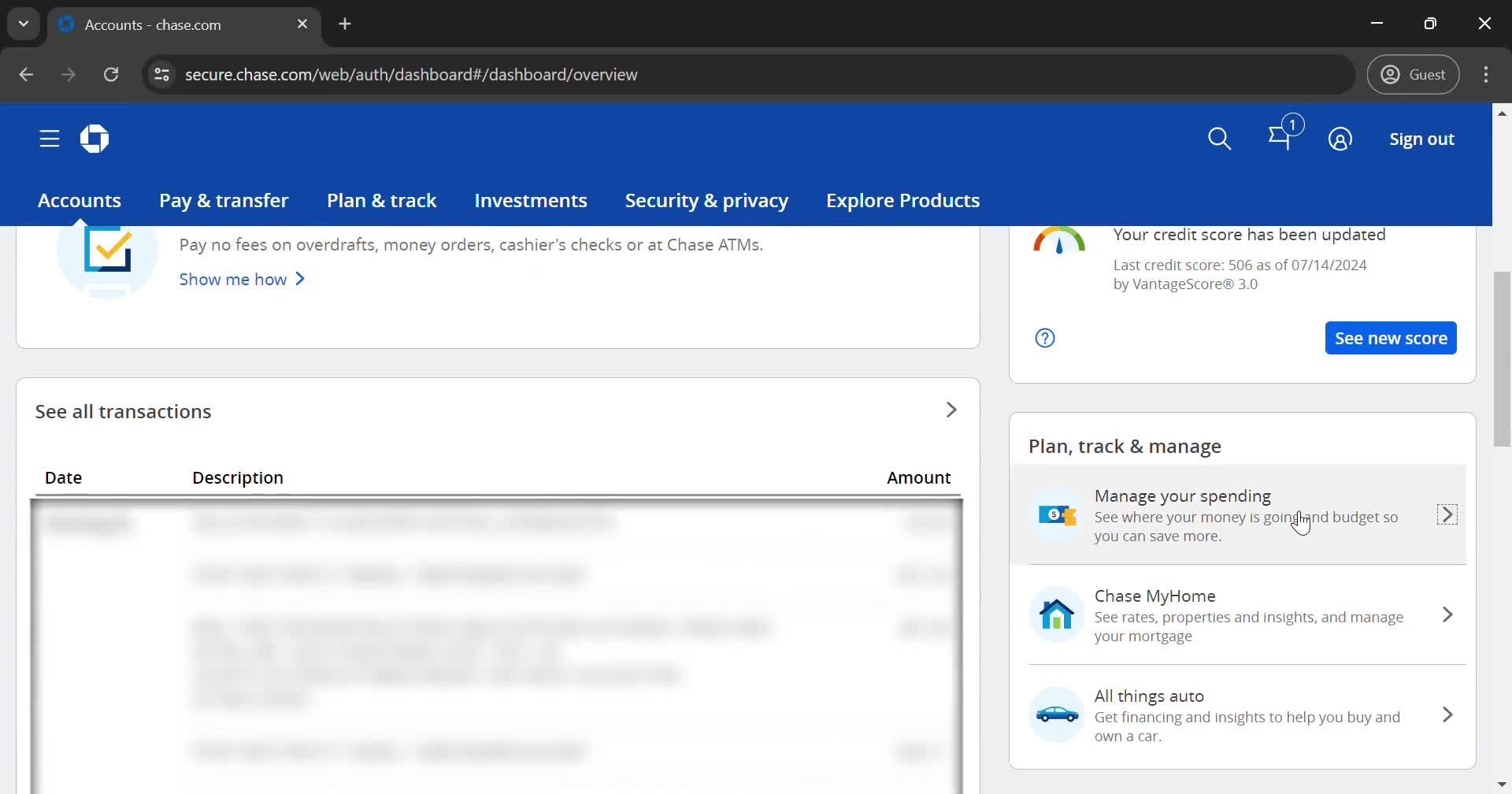Open the profile and settings icon
Viewport: 1512px width, 794px height.
coord(1340,139)
